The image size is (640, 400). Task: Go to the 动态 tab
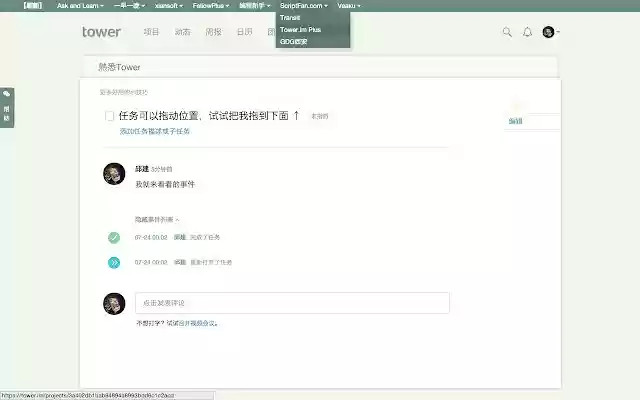(182, 32)
